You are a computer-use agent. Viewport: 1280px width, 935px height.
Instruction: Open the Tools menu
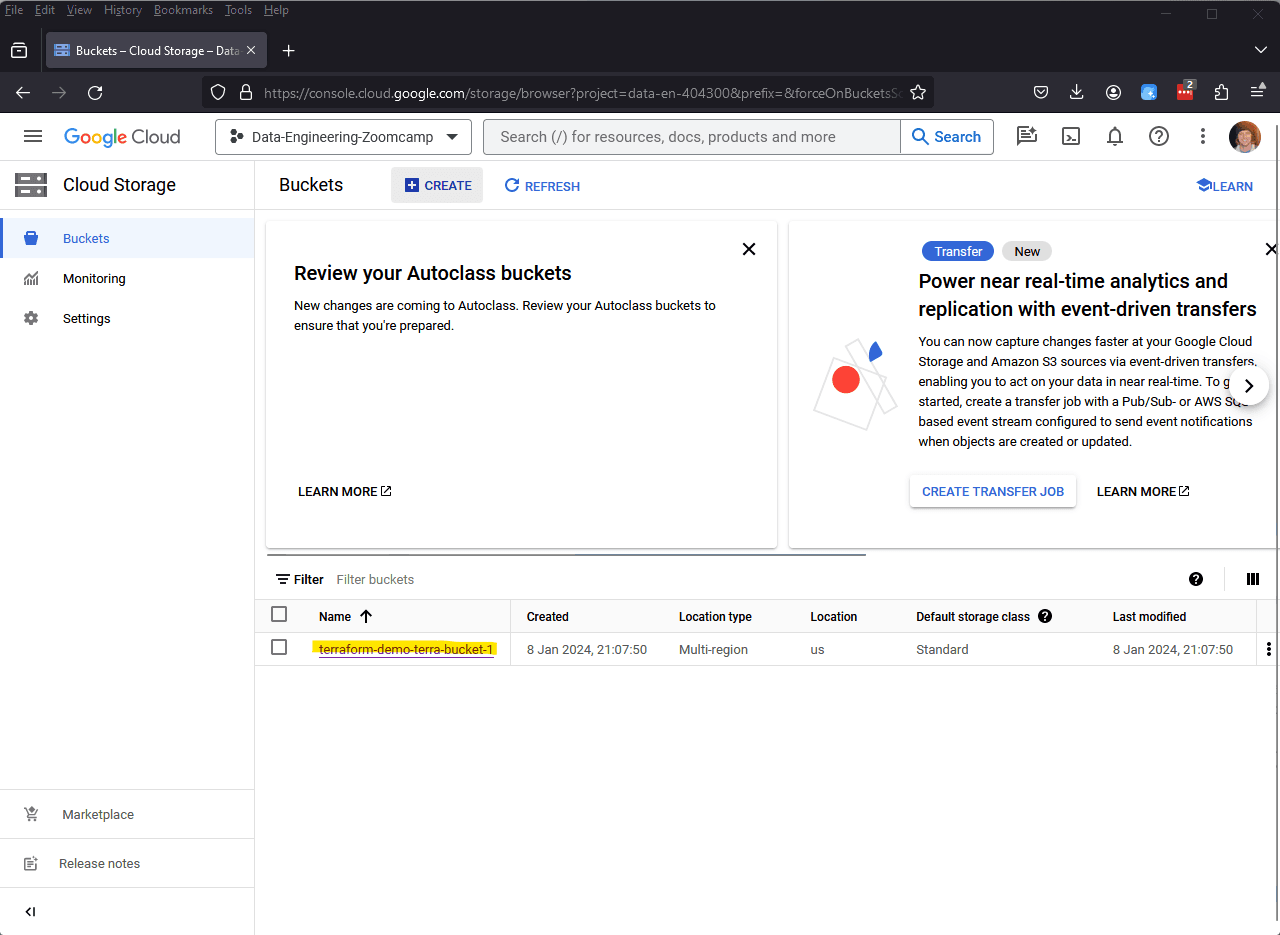click(238, 10)
